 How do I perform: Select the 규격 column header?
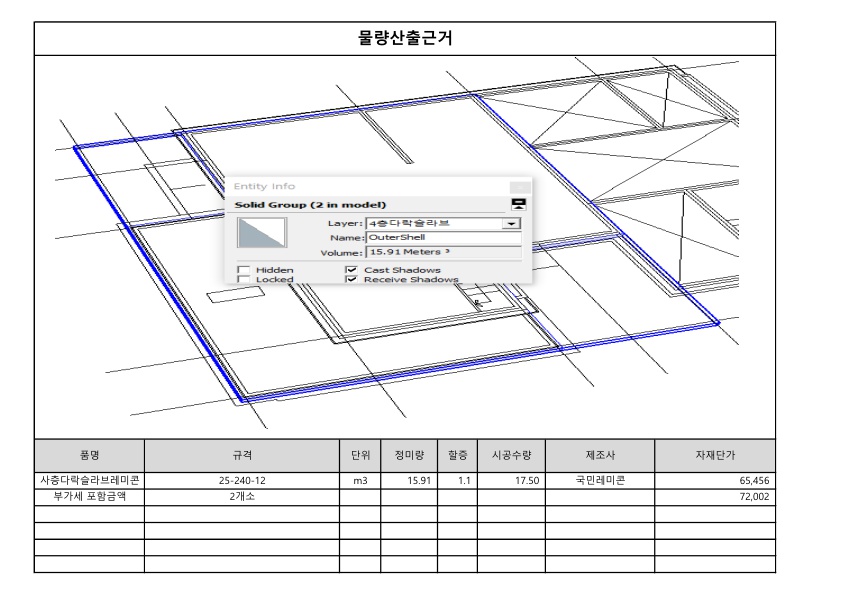[x=242, y=455]
